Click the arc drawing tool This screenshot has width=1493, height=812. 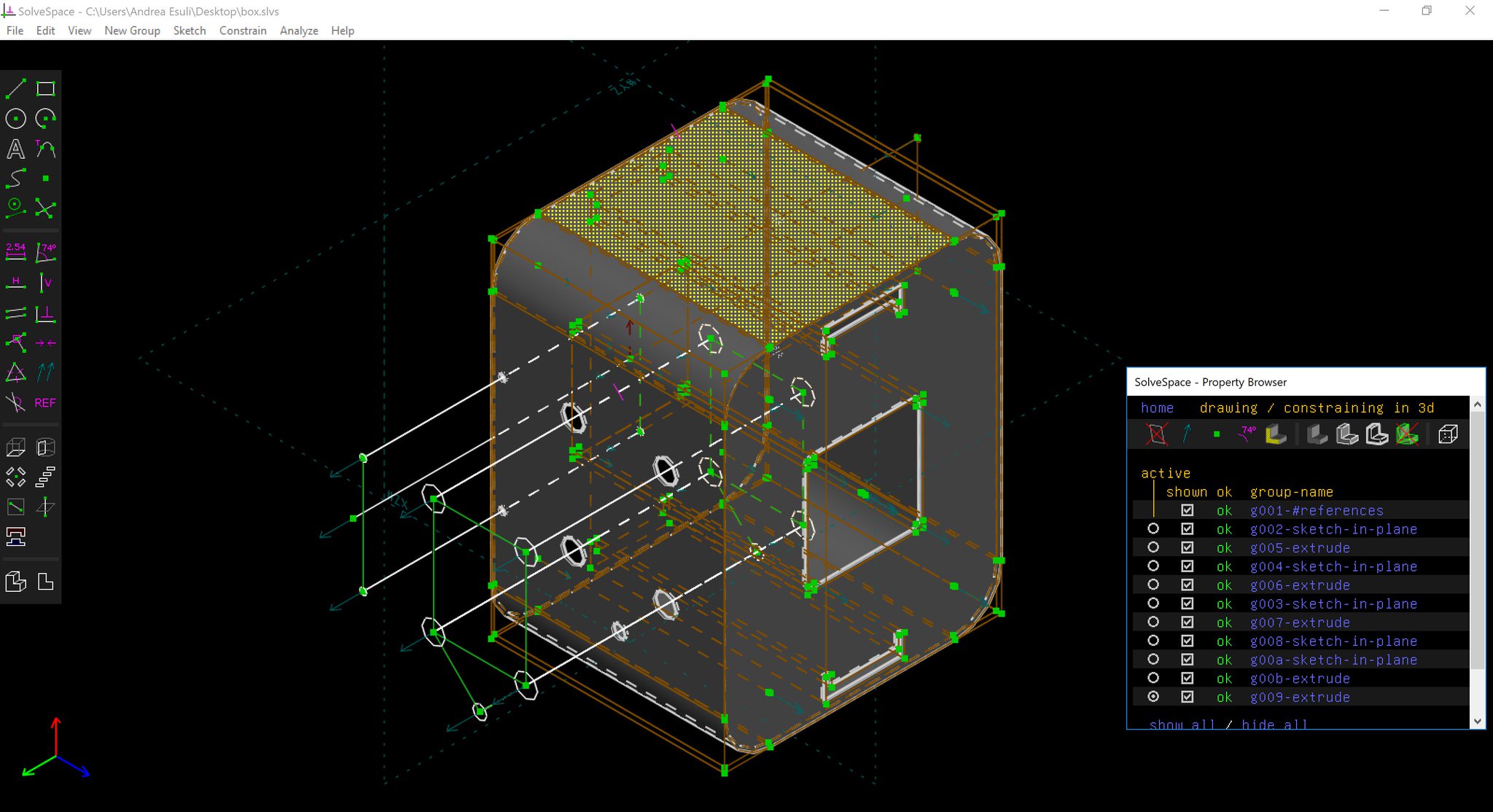click(x=45, y=119)
